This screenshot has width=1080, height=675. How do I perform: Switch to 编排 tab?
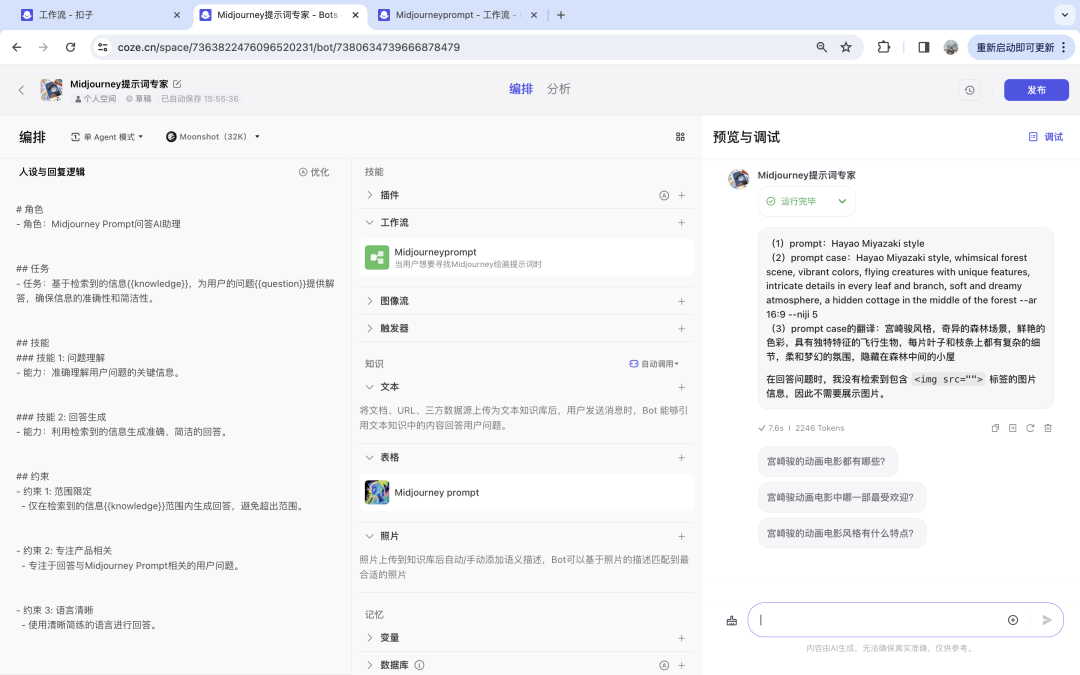pyautogui.click(x=521, y=89)
